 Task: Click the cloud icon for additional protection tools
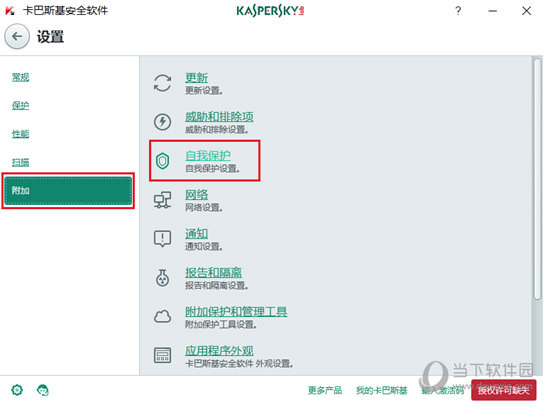point(162,316)
